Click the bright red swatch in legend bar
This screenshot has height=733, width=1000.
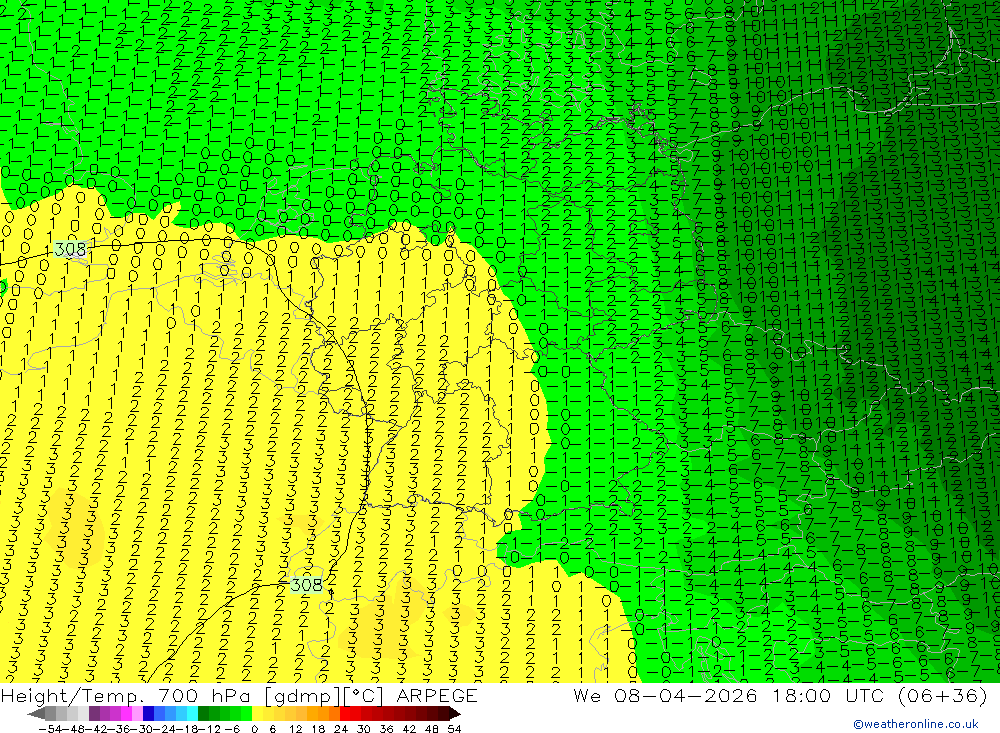click(x=345, y=714)
